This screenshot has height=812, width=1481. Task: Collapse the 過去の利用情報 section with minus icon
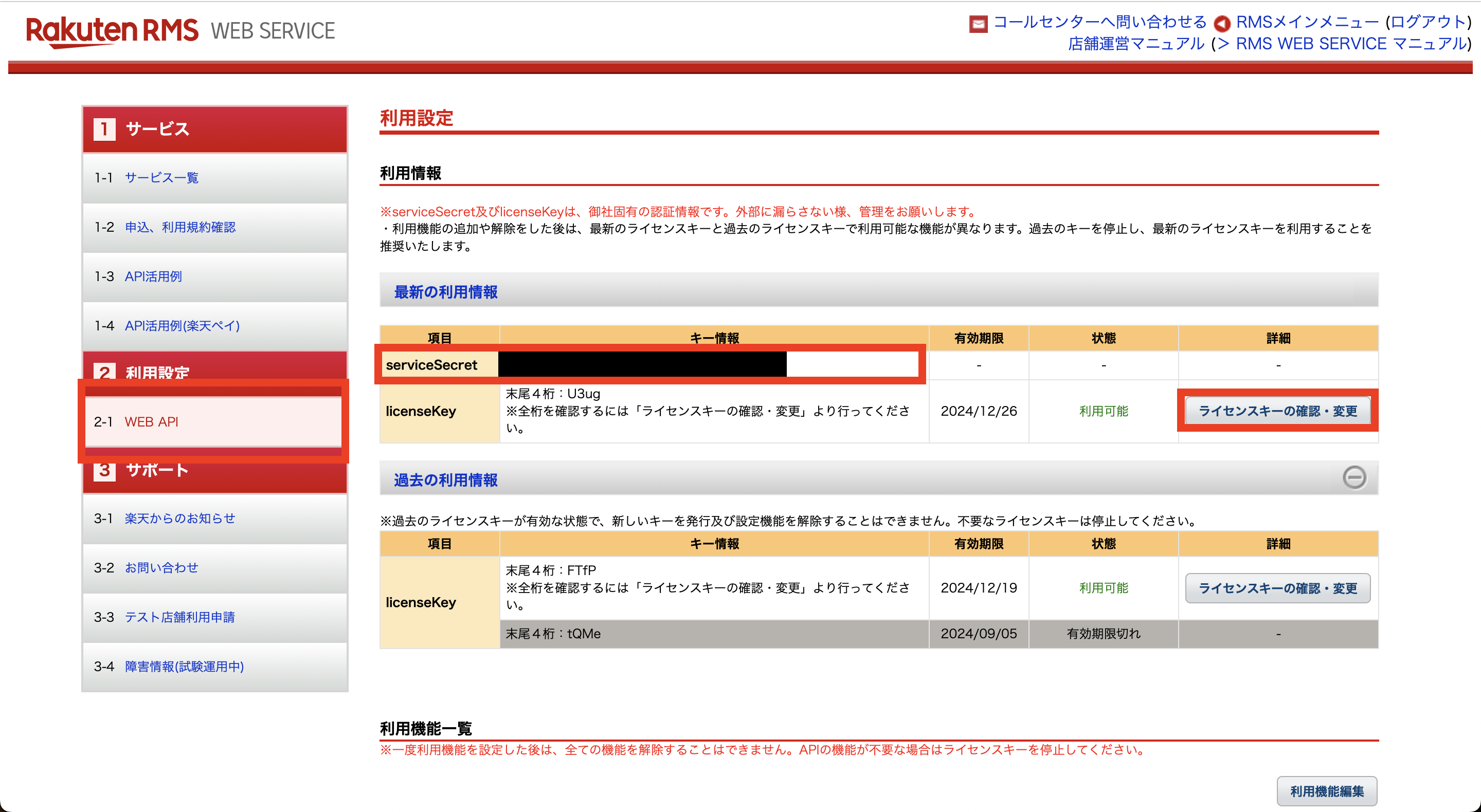pyautogui.click(x=1354, y=477)
